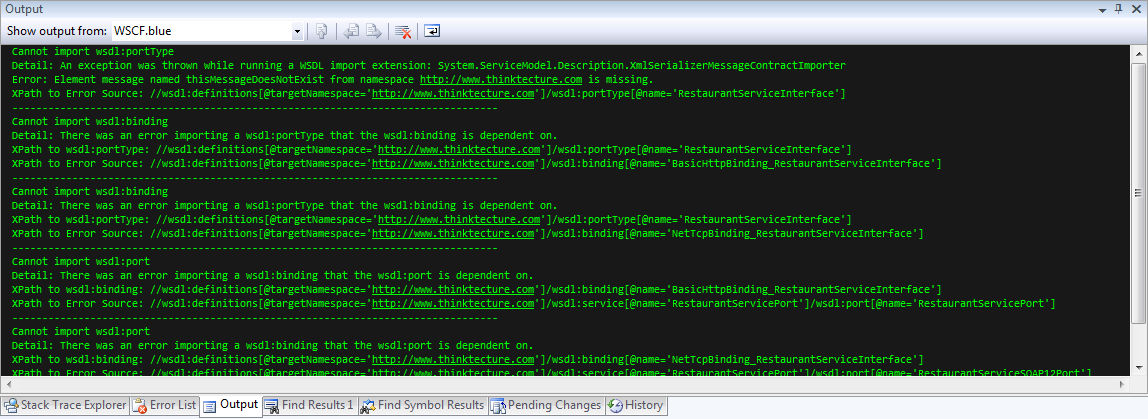
Task: Show the Pending Changes tab
Action: [546, 405]
